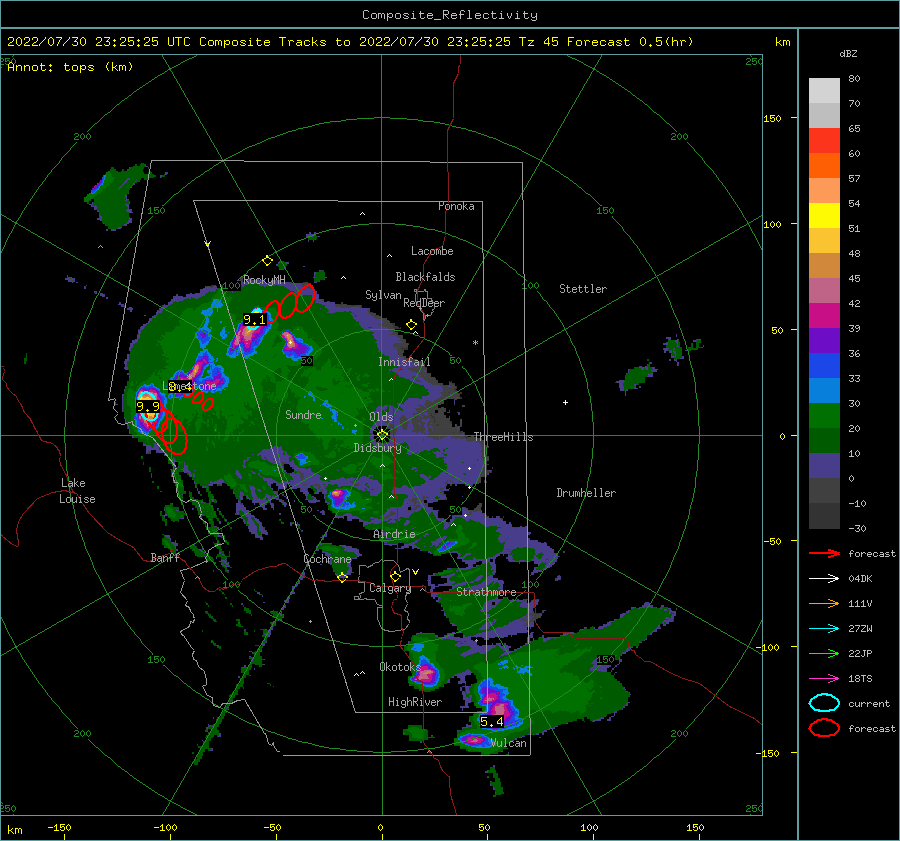Click the magenta 42 dBZ color swatch

tap(824, 290)
